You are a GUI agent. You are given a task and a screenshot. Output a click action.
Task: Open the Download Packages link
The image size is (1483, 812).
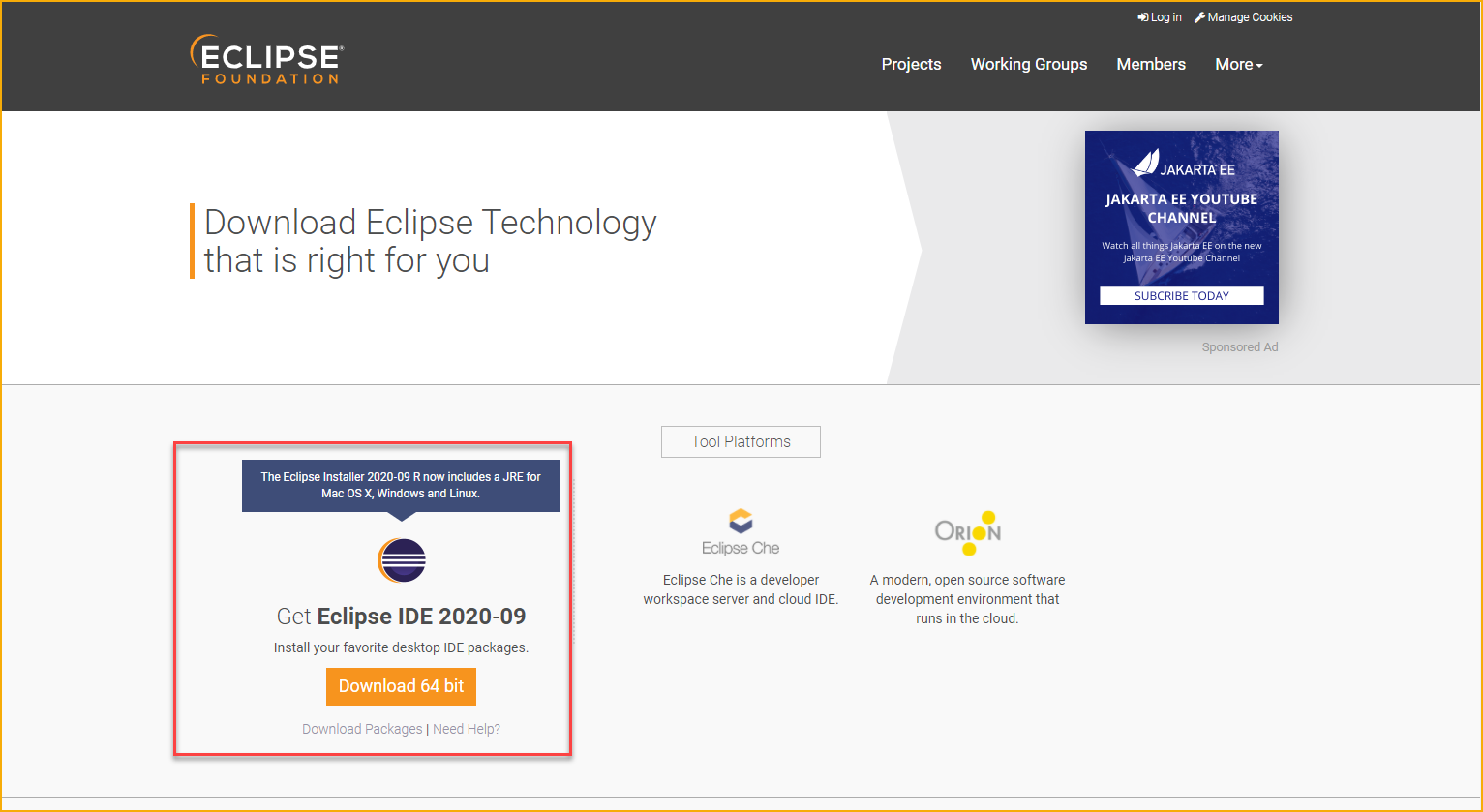click(x=362, y=729)
